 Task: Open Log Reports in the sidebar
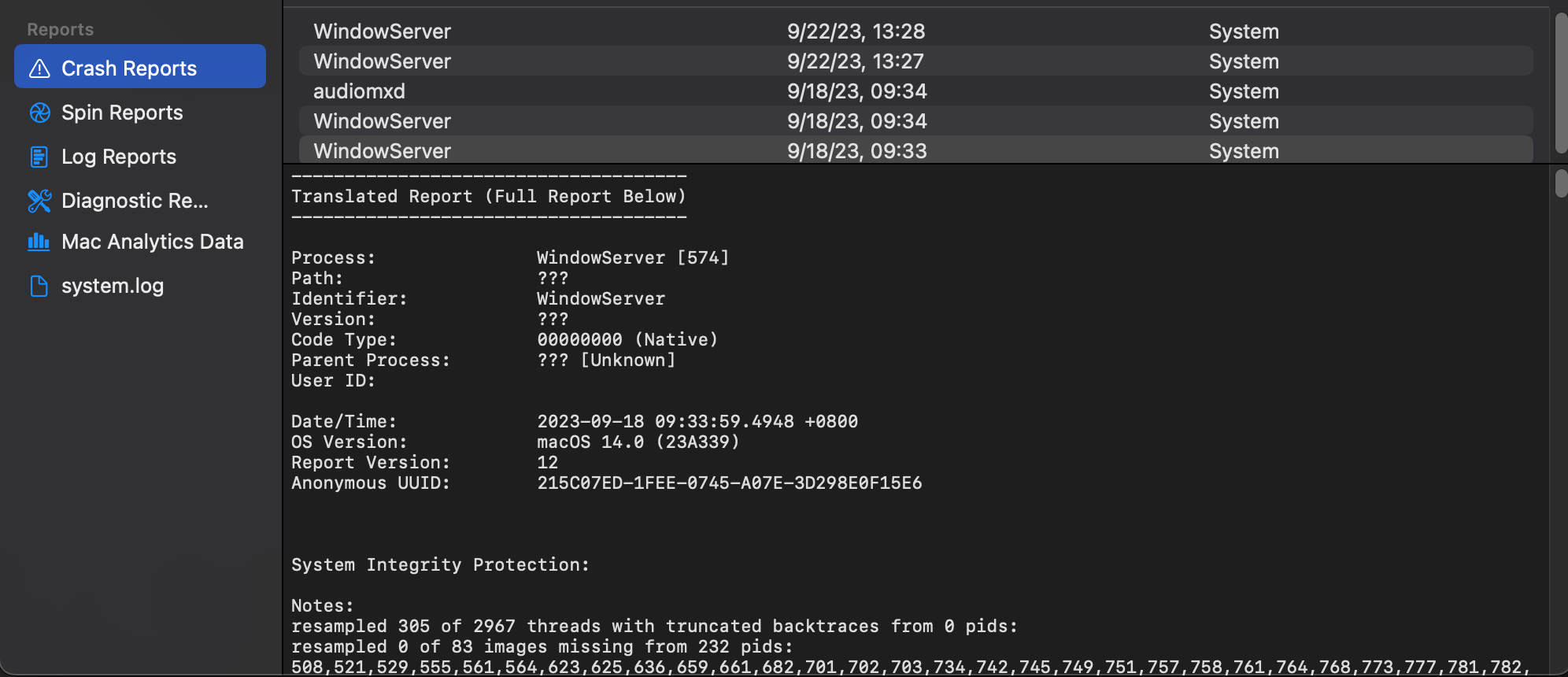pos(140,157)
